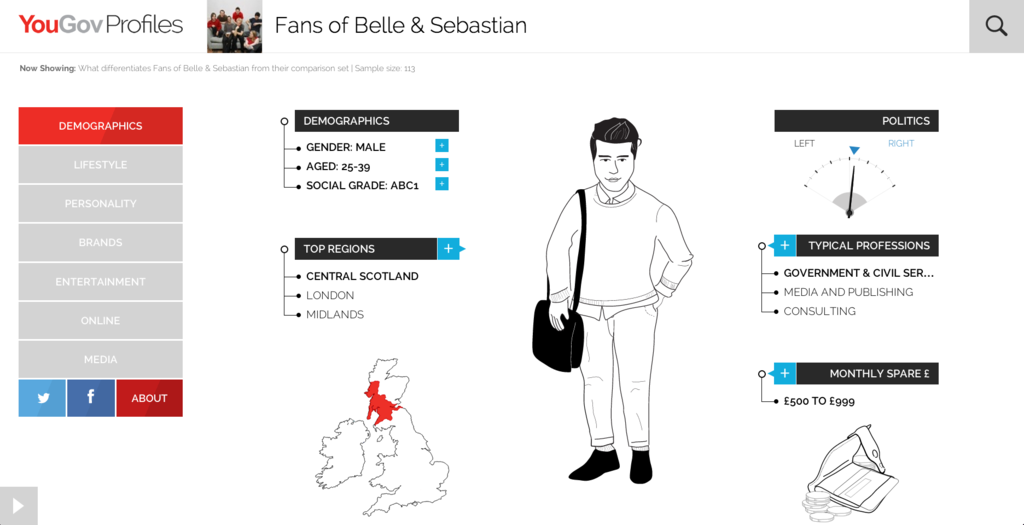Viewport: 1024px width, 525px height.
Task: Click the About button
Action: pos(149,398)
